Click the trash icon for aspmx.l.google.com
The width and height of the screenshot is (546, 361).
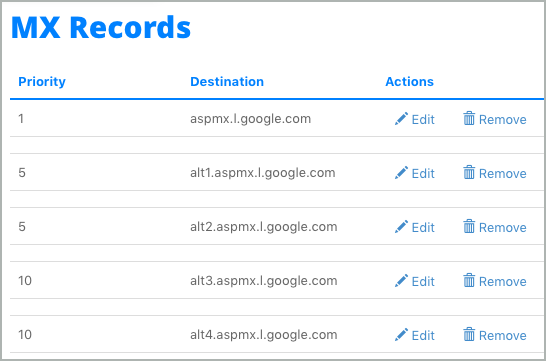tap(469, 118)
